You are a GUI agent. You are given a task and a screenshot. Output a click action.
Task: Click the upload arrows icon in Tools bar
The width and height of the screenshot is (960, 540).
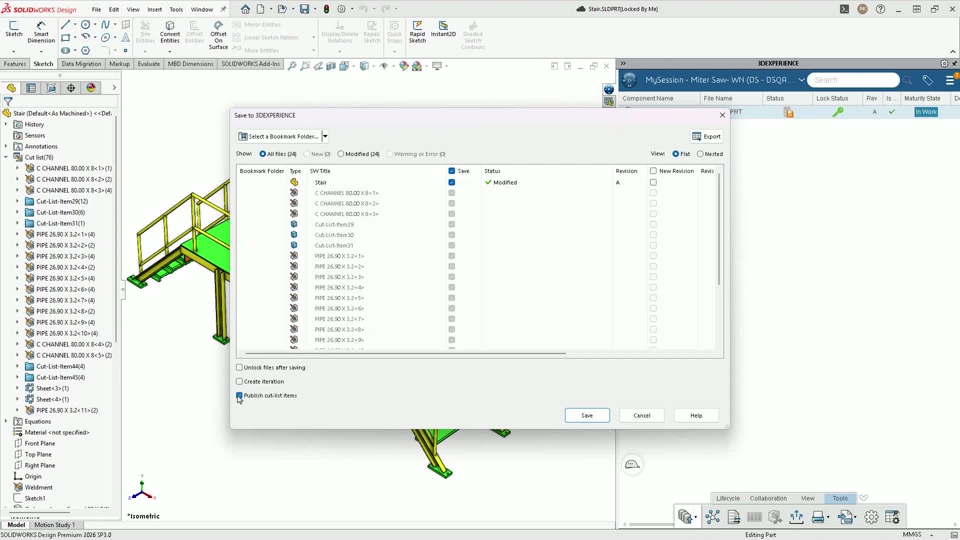pyautogui.click(x=796, y=517)
